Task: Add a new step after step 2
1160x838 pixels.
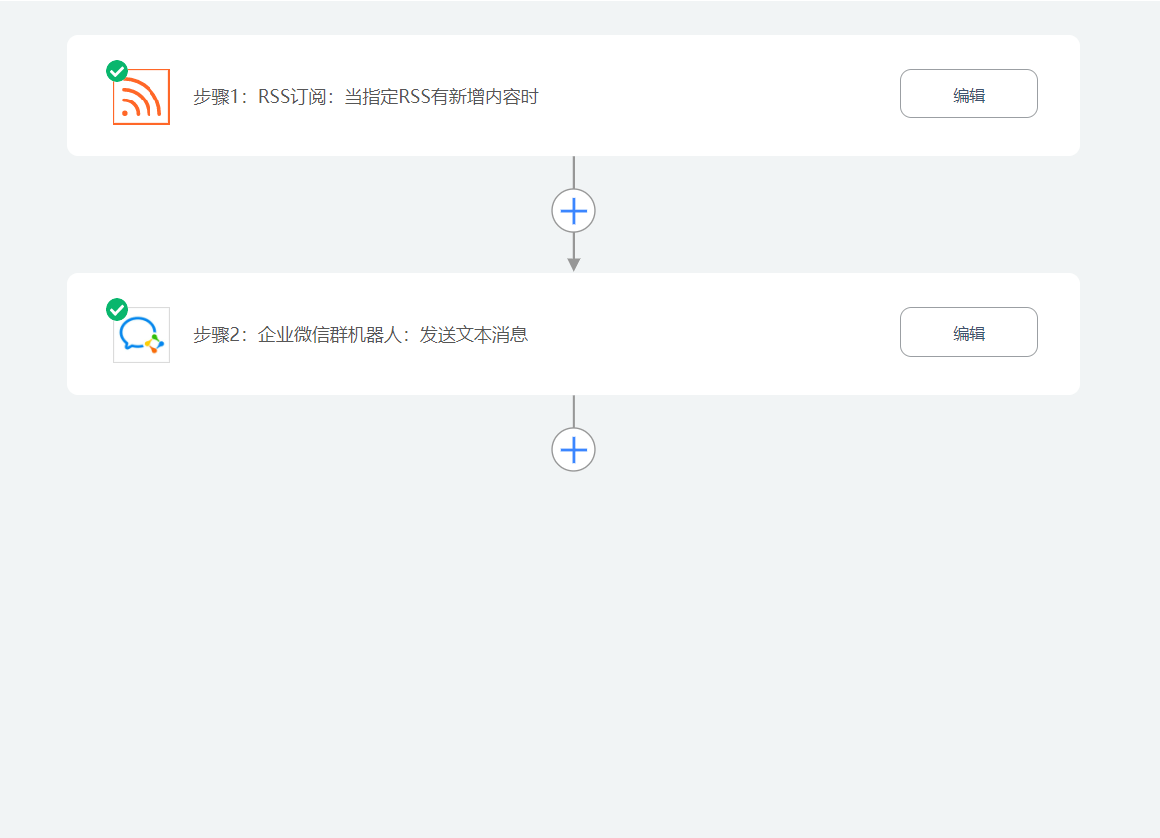Action: pyautogui.click(x=573, y=450)
